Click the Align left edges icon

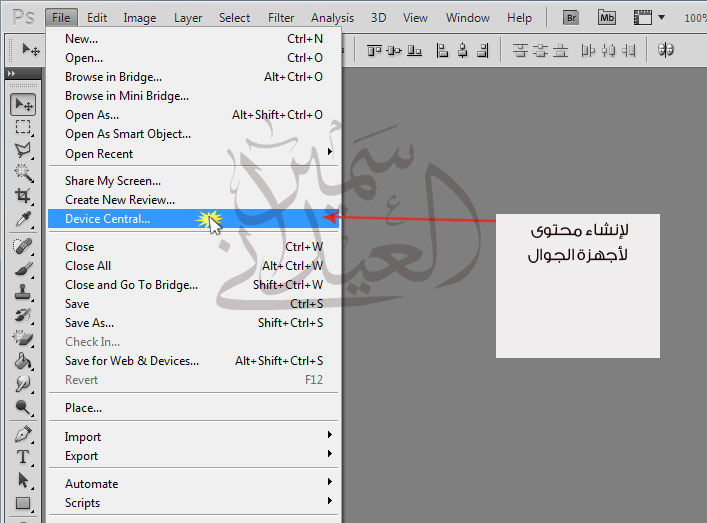tap(442, 50)
